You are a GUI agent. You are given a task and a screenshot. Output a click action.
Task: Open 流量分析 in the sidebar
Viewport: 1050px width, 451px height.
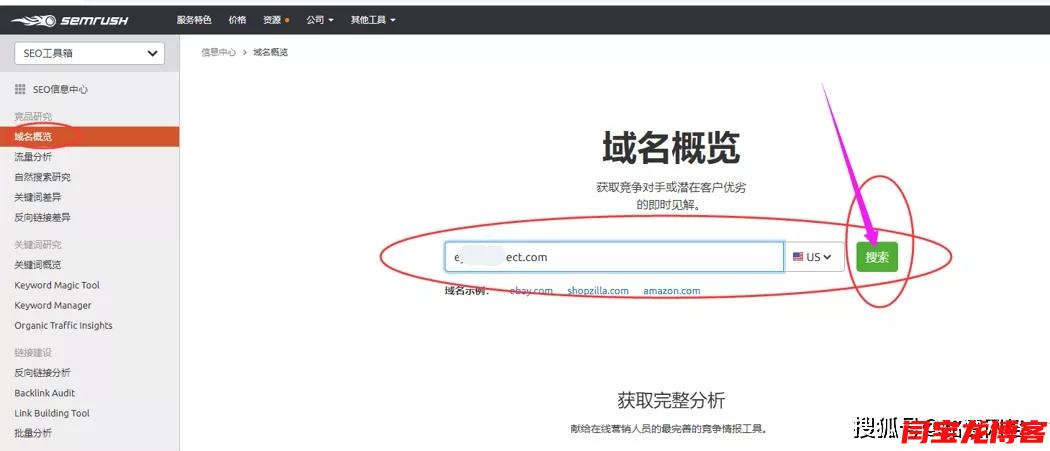[x=33, y=157]
